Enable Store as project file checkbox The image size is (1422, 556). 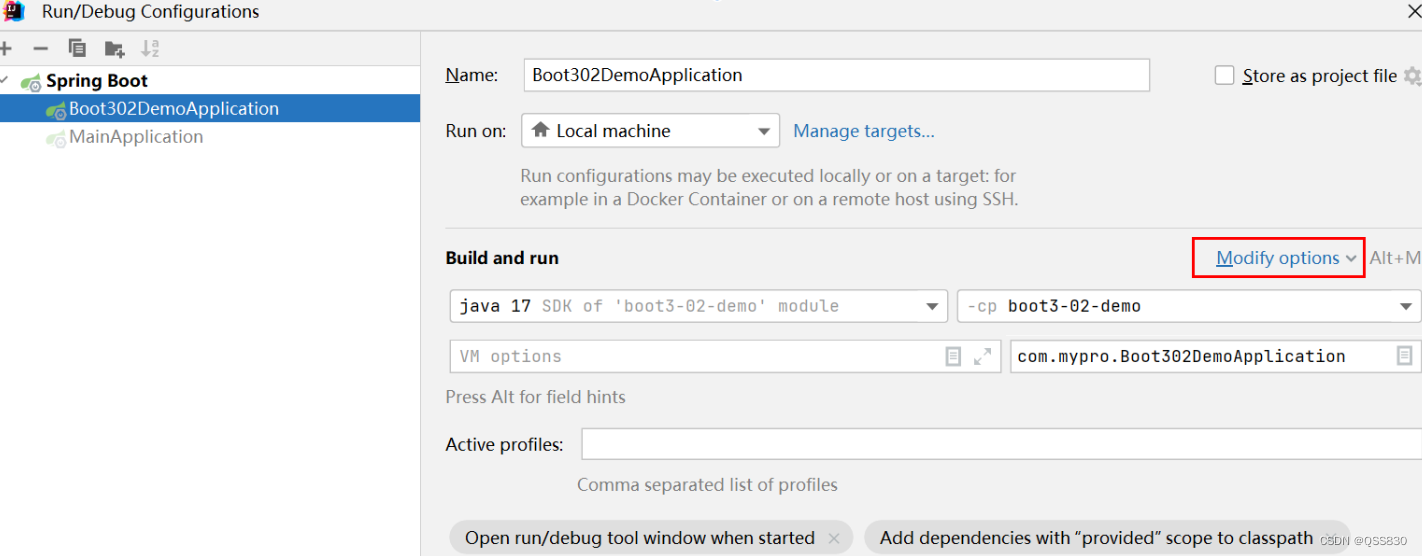pyautogui.click(x=1224, y=76)
